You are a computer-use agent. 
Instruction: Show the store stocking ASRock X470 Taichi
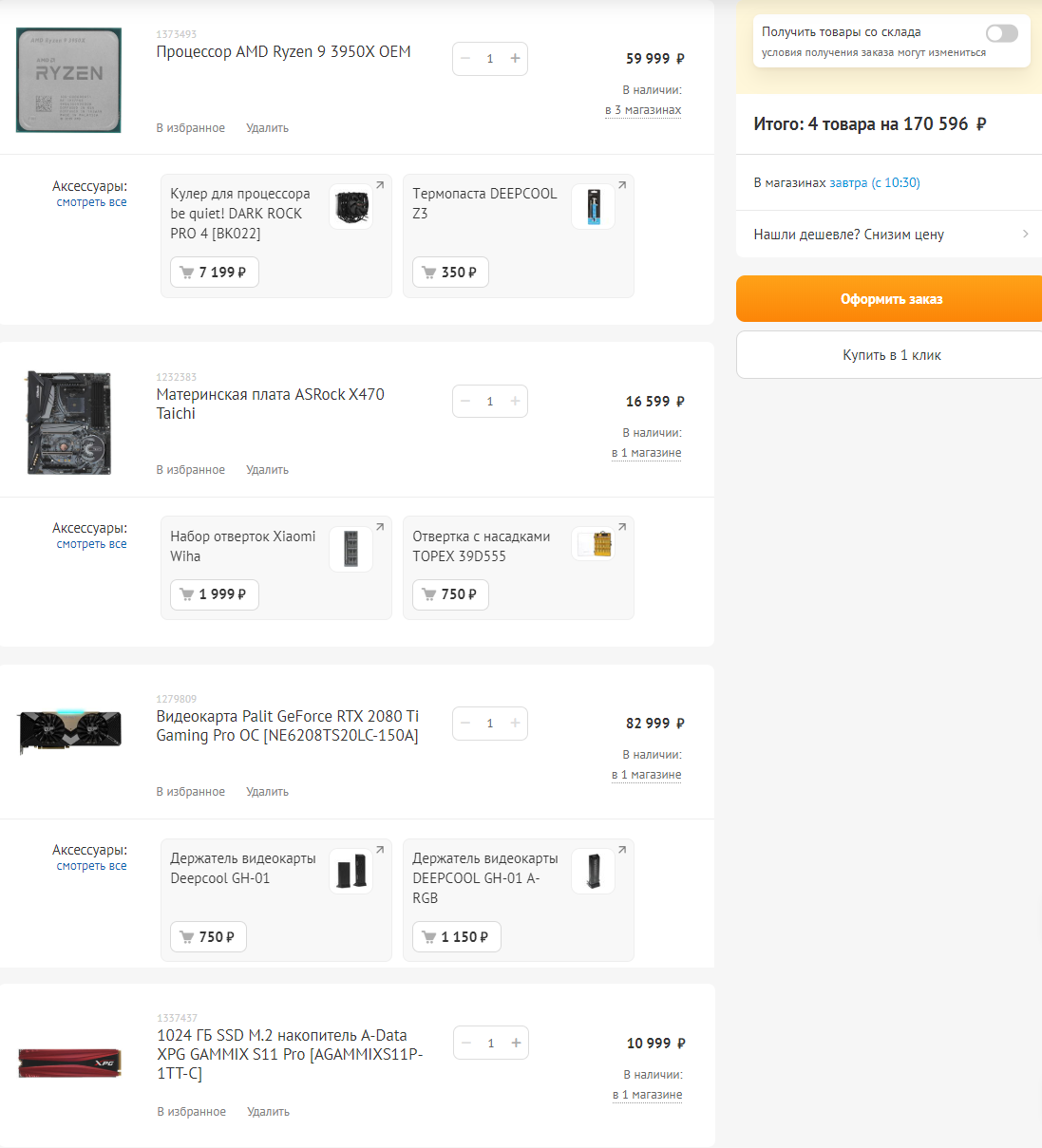pos(646,453)
